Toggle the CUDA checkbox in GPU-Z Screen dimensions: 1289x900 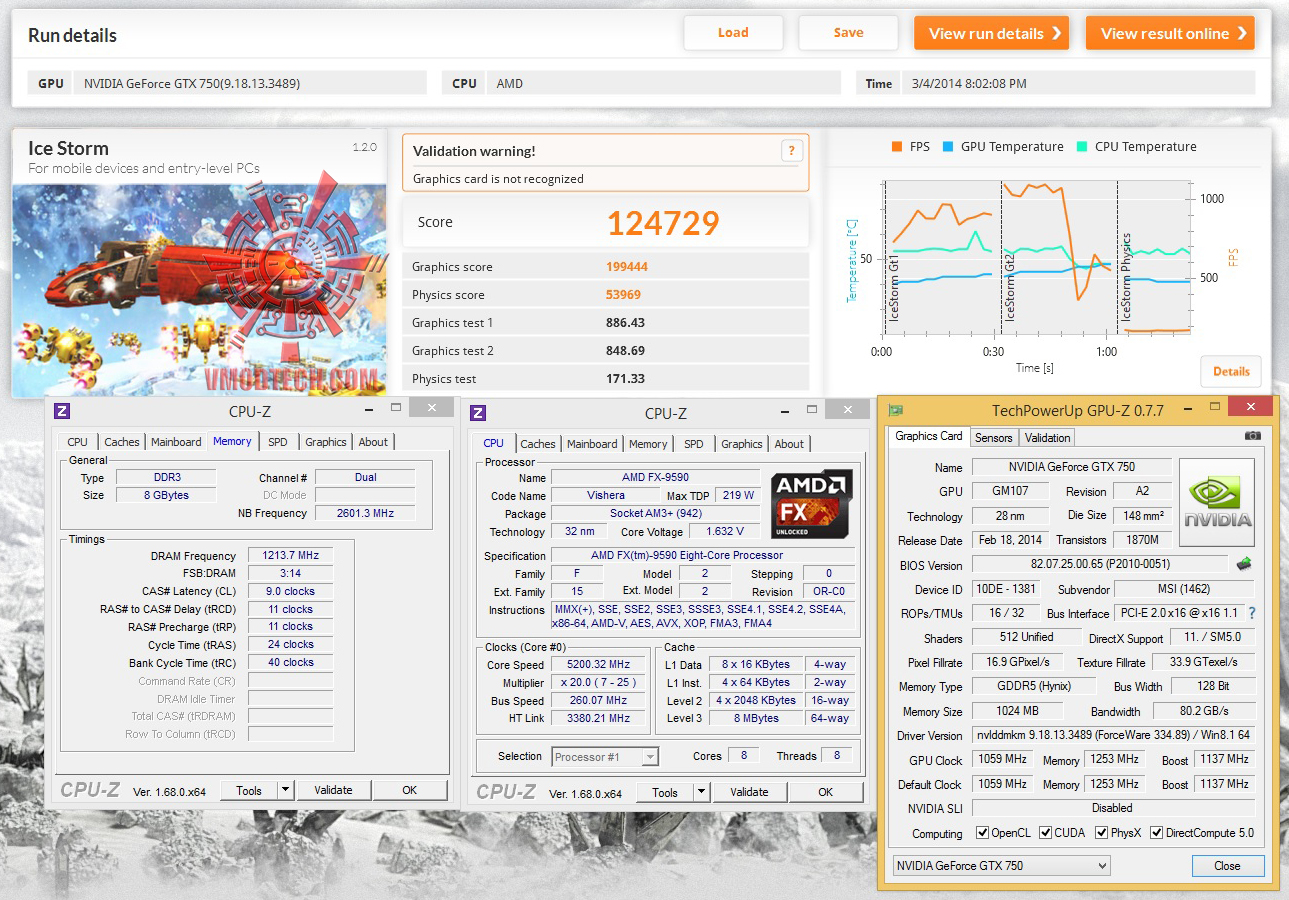(x=1045, y=833)
